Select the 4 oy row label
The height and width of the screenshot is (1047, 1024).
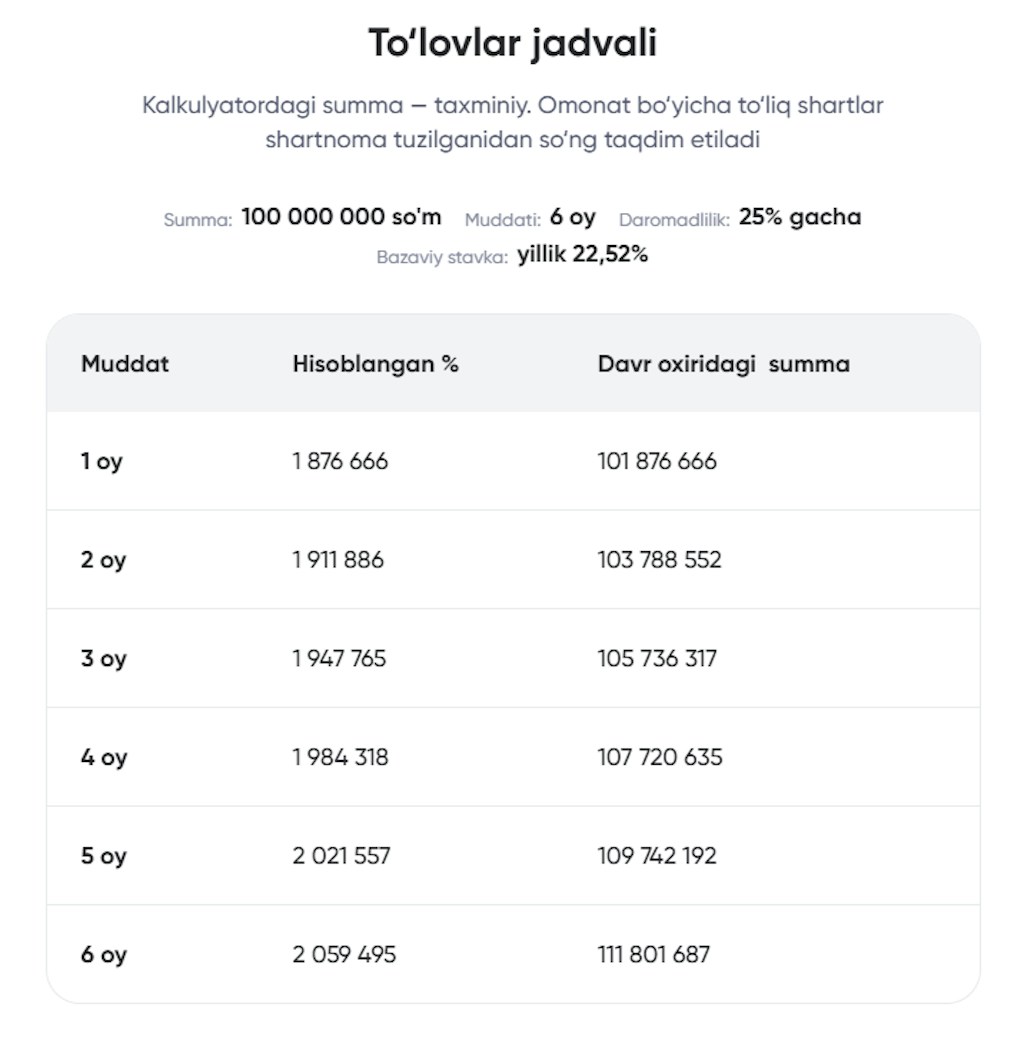pos(103,758)
